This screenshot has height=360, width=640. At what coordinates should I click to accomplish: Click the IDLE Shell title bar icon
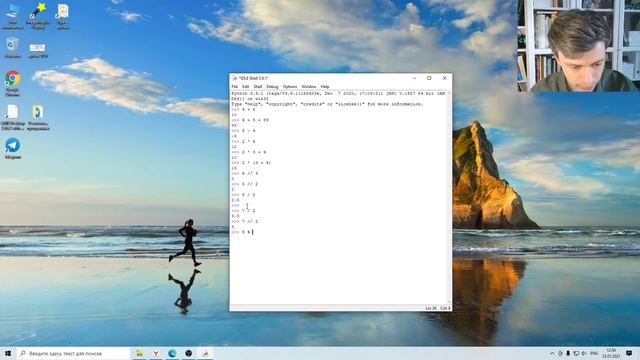(x=235, y=78)
